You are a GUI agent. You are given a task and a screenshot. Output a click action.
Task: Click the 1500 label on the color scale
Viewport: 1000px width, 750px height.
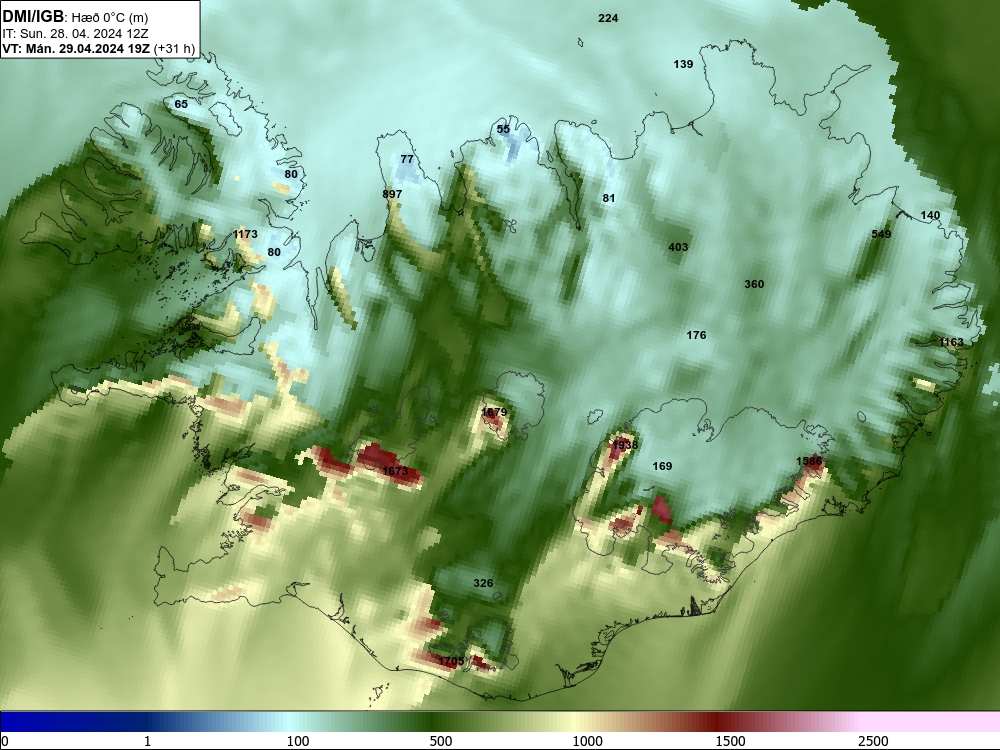[730, 741]
